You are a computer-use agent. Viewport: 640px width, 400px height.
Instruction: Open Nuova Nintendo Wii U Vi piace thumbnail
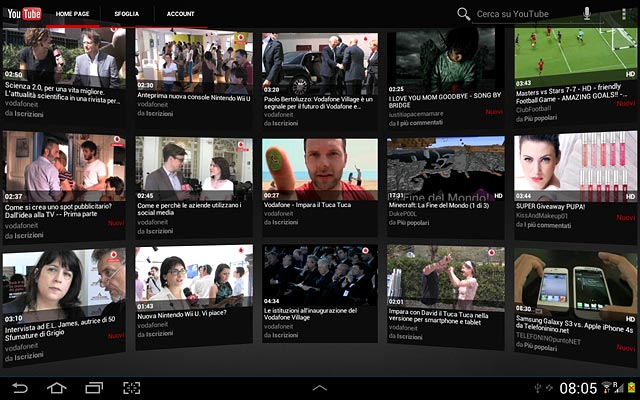click(x=194, y=278)
